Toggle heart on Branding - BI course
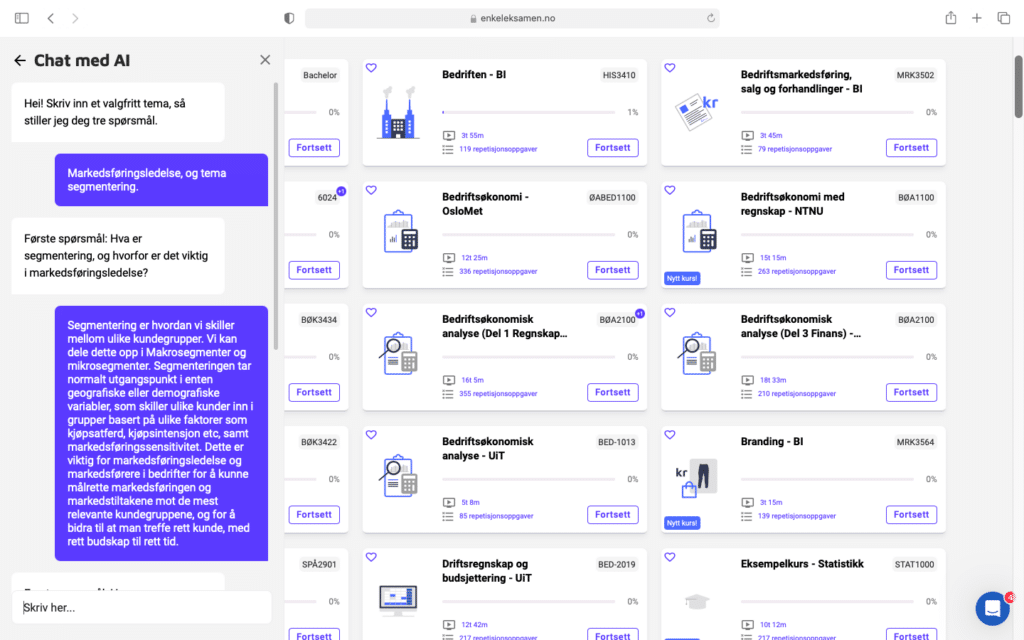This screenshot has width=1024, height=640. pos(670,435)
